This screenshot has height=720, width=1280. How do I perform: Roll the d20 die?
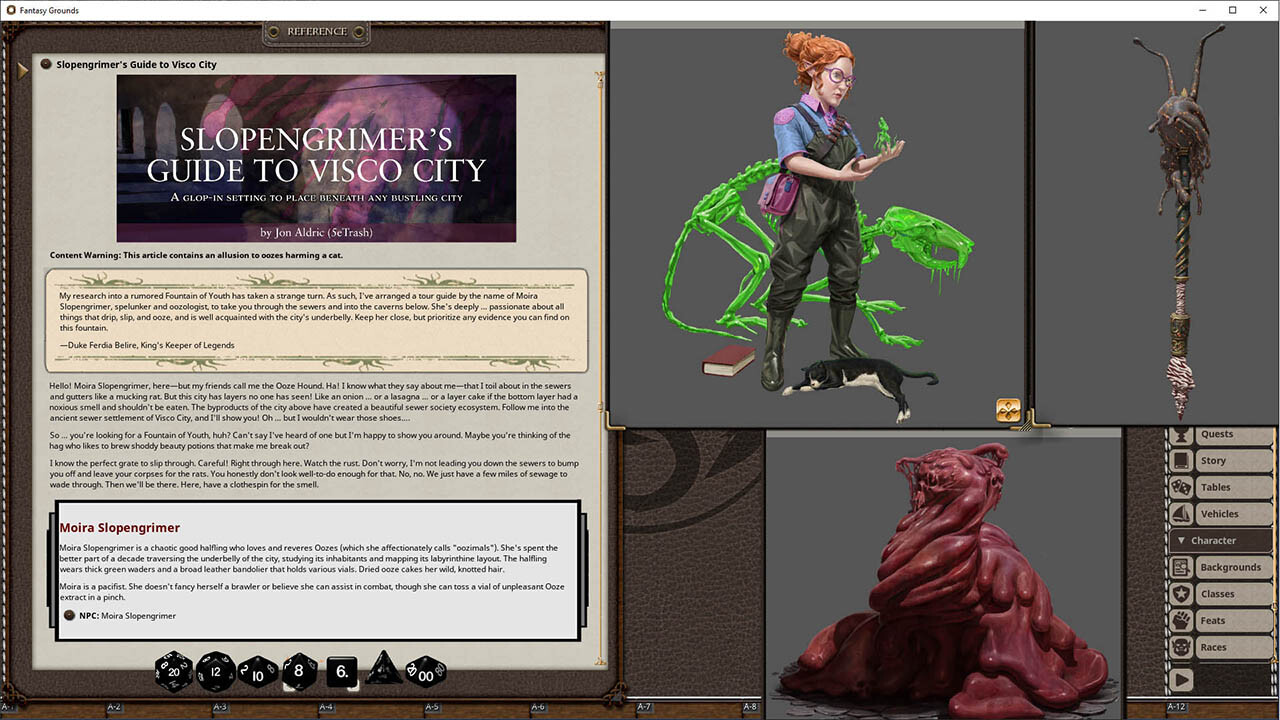click(x=174, y=672)
